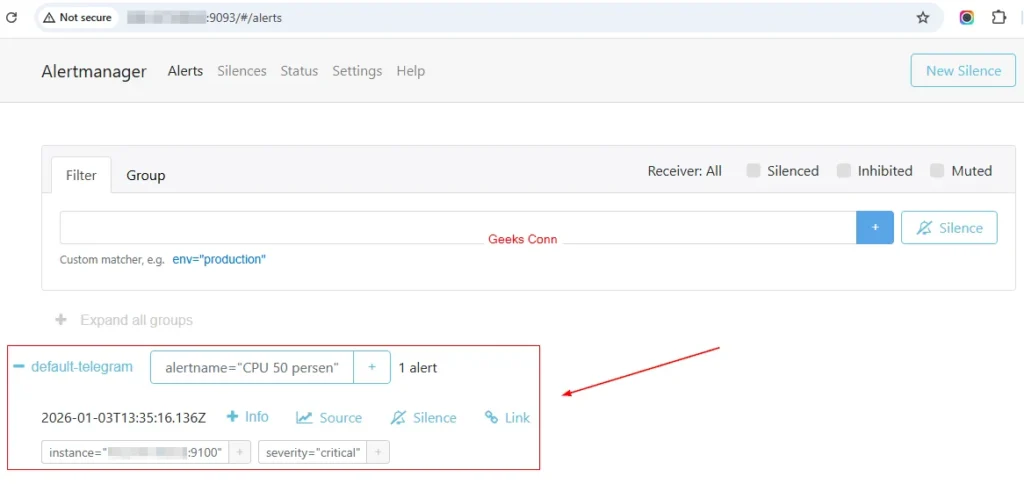Expand the alert Info section
This screenshot has height=484, width=1024.
click(247, 417)
